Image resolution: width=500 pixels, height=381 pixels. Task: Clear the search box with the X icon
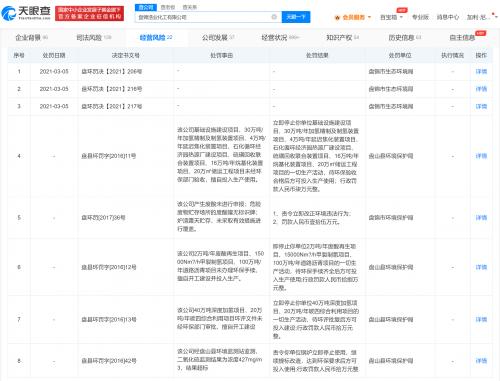tap(274, 17)
